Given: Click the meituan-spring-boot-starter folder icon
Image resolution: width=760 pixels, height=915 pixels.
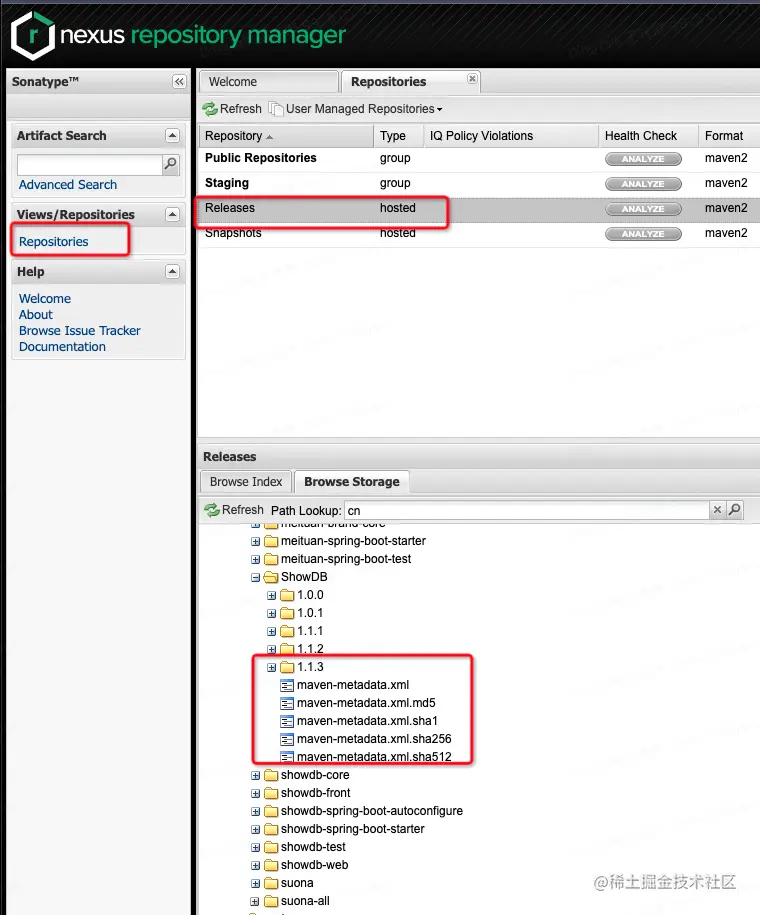Looking at the screenshot, I should coord(271,542).
